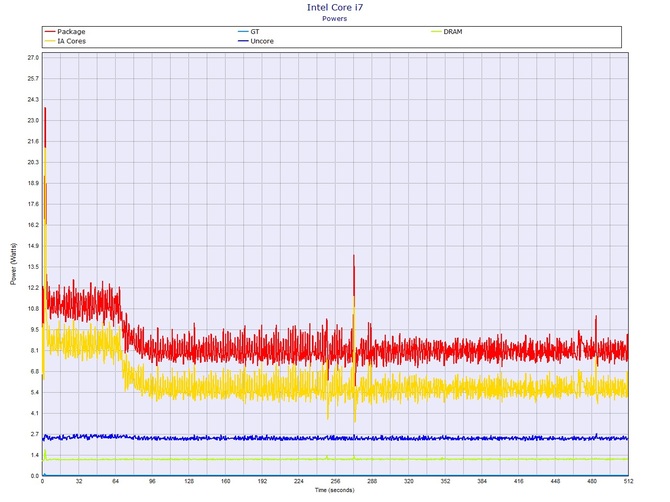Click the Package legend entry
670x502 pixels.
(x=65, y=32)
